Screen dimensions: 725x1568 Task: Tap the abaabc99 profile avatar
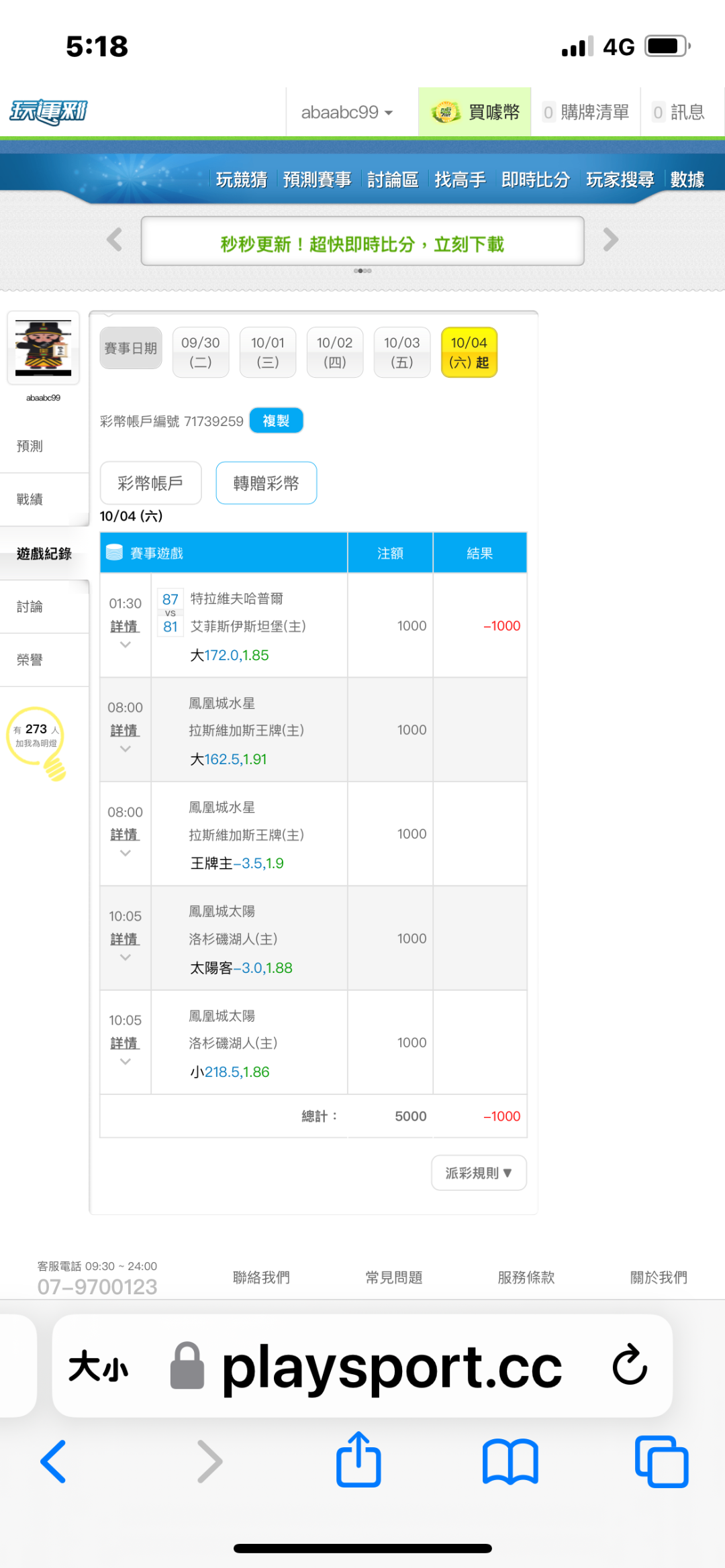(44, 348)
